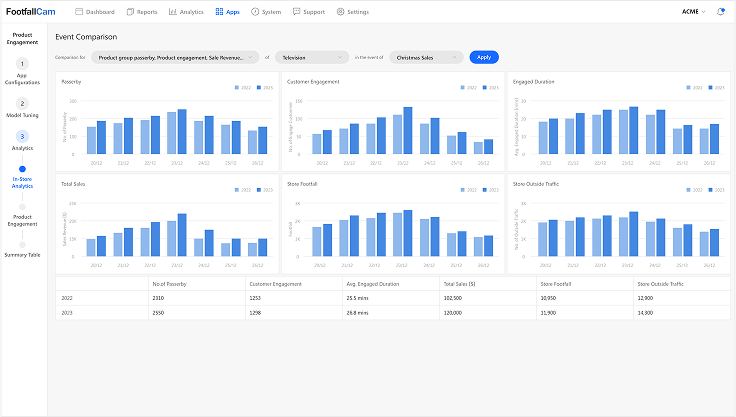Click the 10,950 store footfall value

548,298
